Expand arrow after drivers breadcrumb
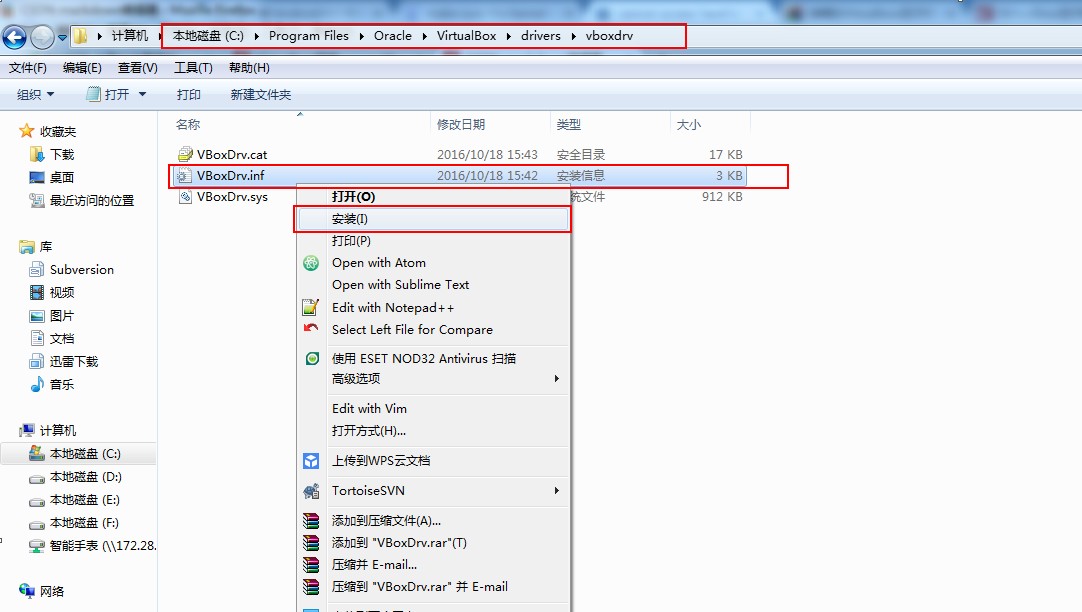The width and height of the screenshot is (1082, 612). click(x=573, y=36)
